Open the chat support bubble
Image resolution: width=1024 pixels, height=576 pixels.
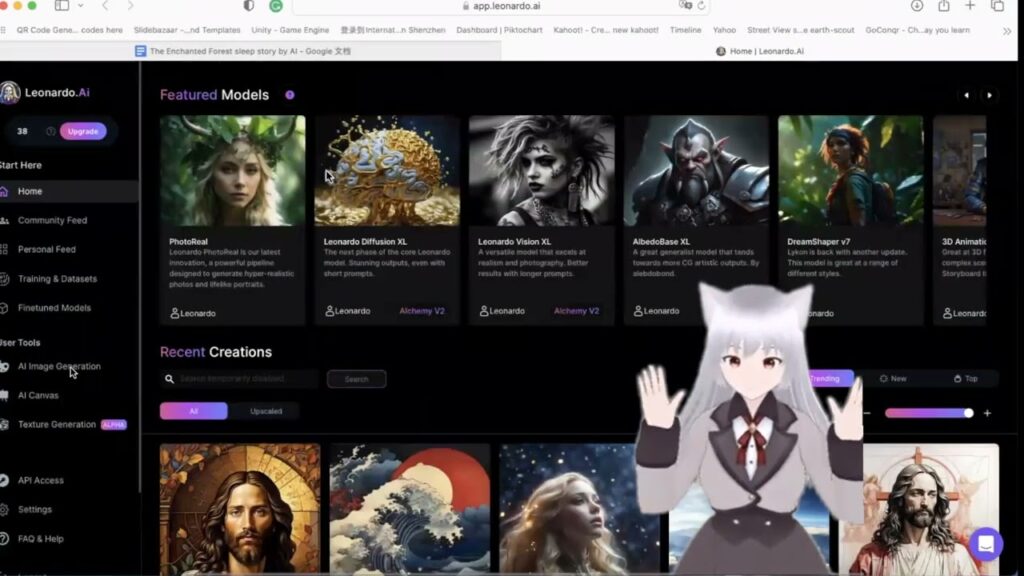click(985, 543)
